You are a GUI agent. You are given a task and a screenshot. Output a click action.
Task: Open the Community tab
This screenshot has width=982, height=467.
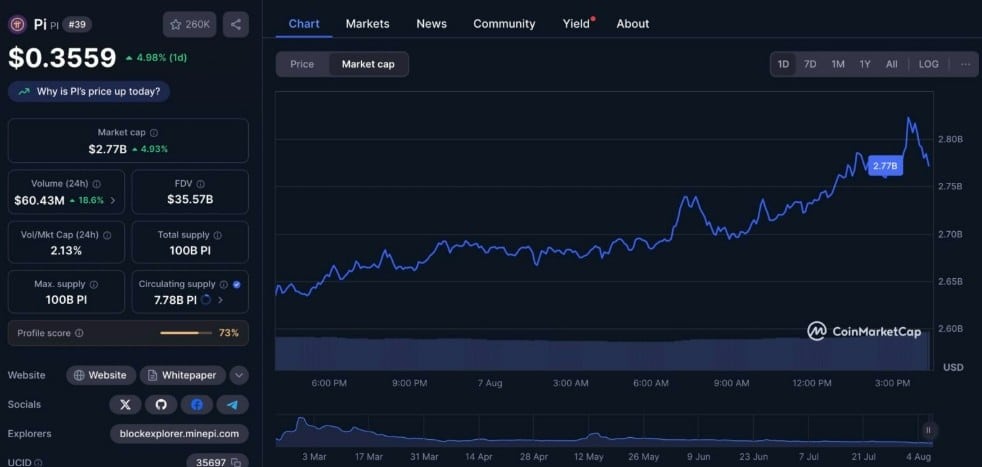(504, 24)
